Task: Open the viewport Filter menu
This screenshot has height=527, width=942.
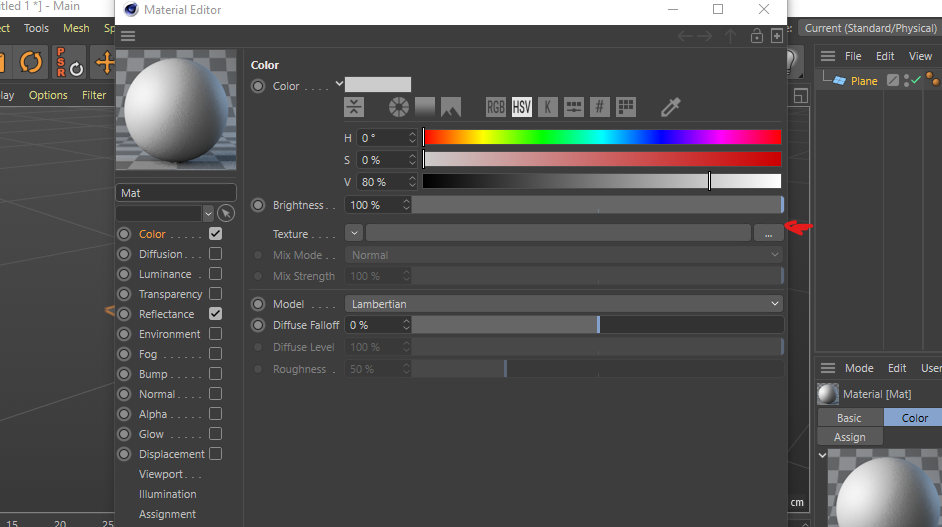Action: pos(94,95)
